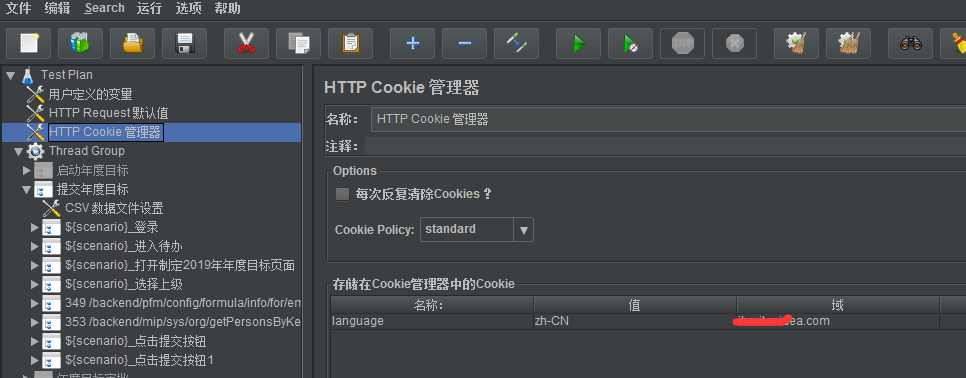This screenshot has width=966, height=378.
Task: Click the Copy icon
Action: [299, 44]
